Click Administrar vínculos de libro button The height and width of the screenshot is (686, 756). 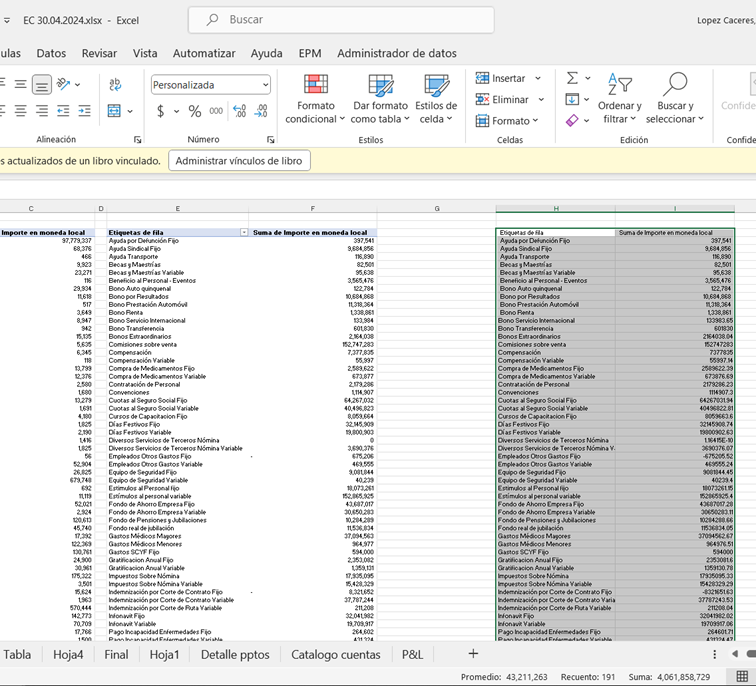point(239,160)
